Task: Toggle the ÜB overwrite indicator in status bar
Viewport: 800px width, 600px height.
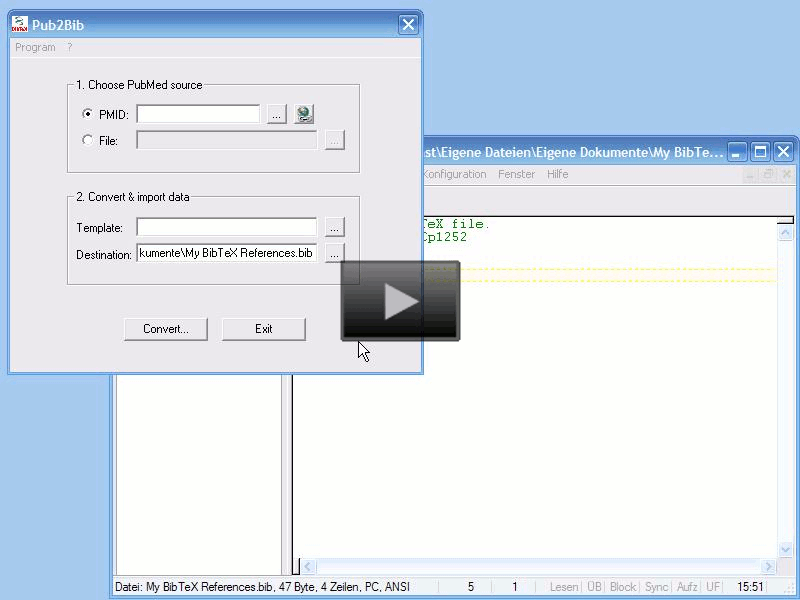Action: [x=594, y=587]
